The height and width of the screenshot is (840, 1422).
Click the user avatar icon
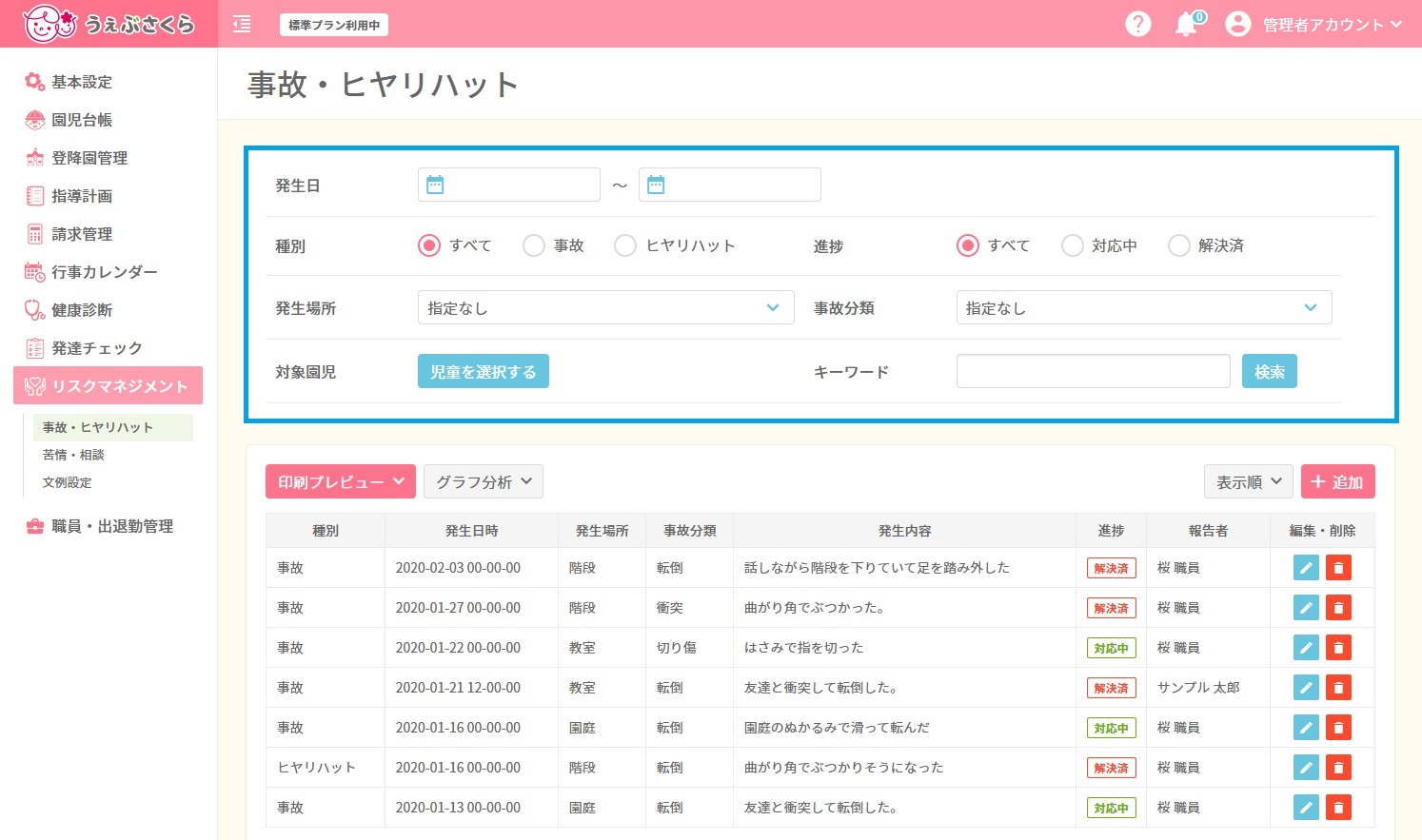[x=1237, y=24]
